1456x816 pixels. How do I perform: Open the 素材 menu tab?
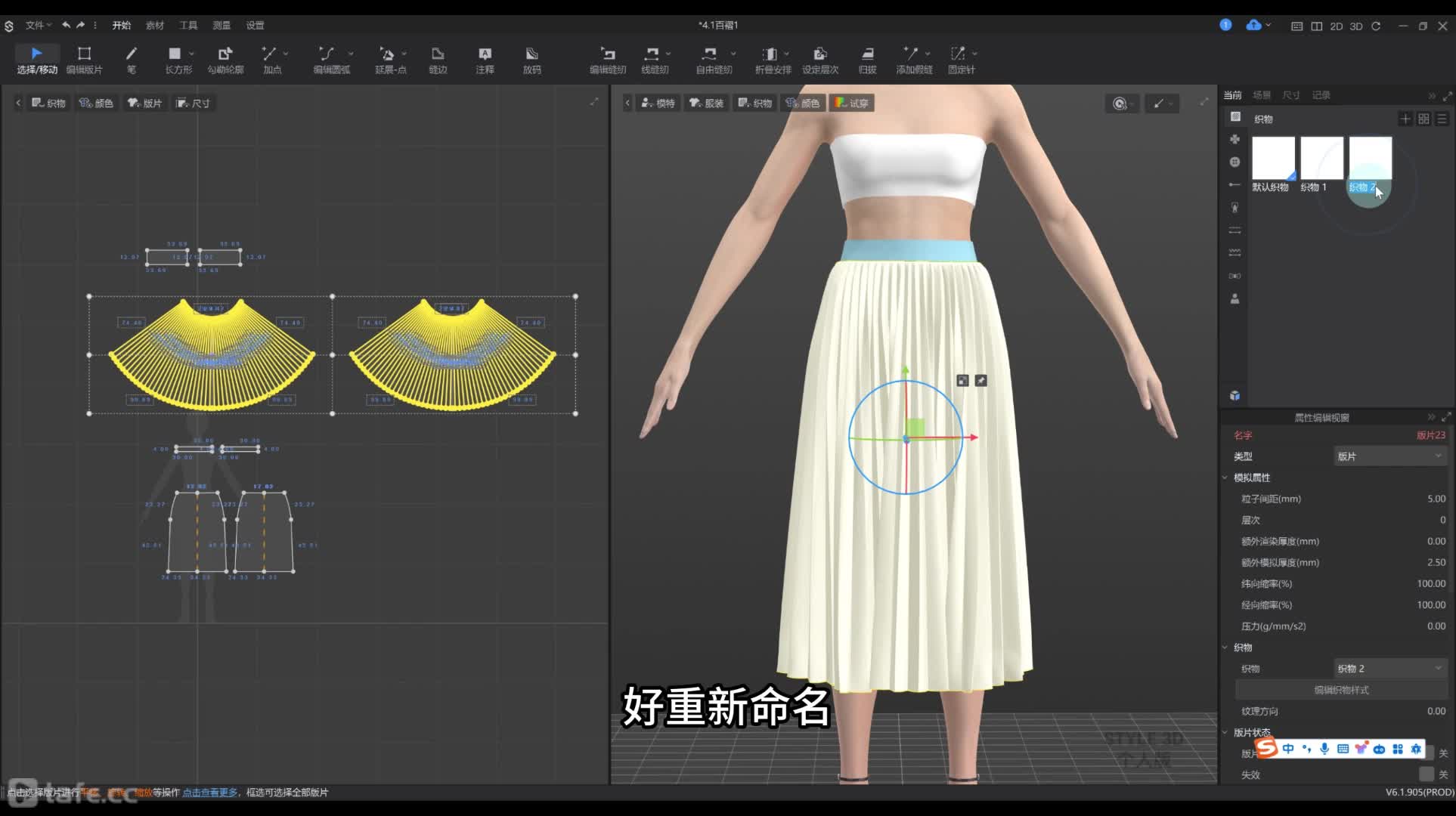pyautogui.click(x=155, y=25)
